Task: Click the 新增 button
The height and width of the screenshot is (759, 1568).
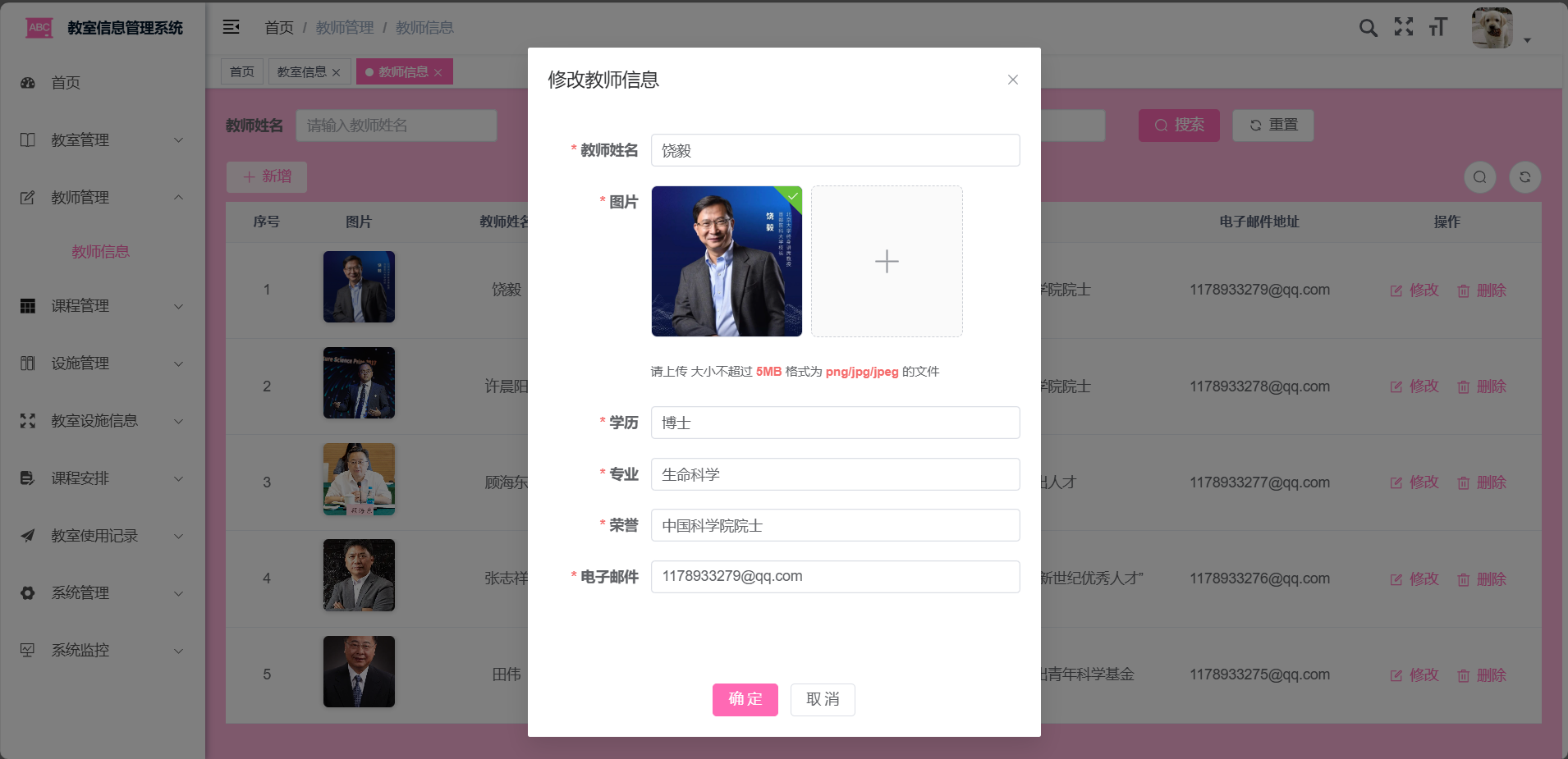Action: pyautogui.click(x=267, y=176)
